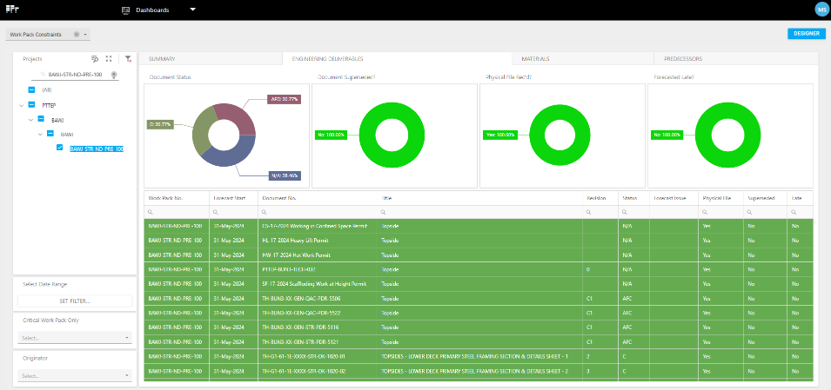Select the highlighted BAWJ-STR-ND-PRE-100 tree item
This screenshot has height=390, width=831.
97,149
